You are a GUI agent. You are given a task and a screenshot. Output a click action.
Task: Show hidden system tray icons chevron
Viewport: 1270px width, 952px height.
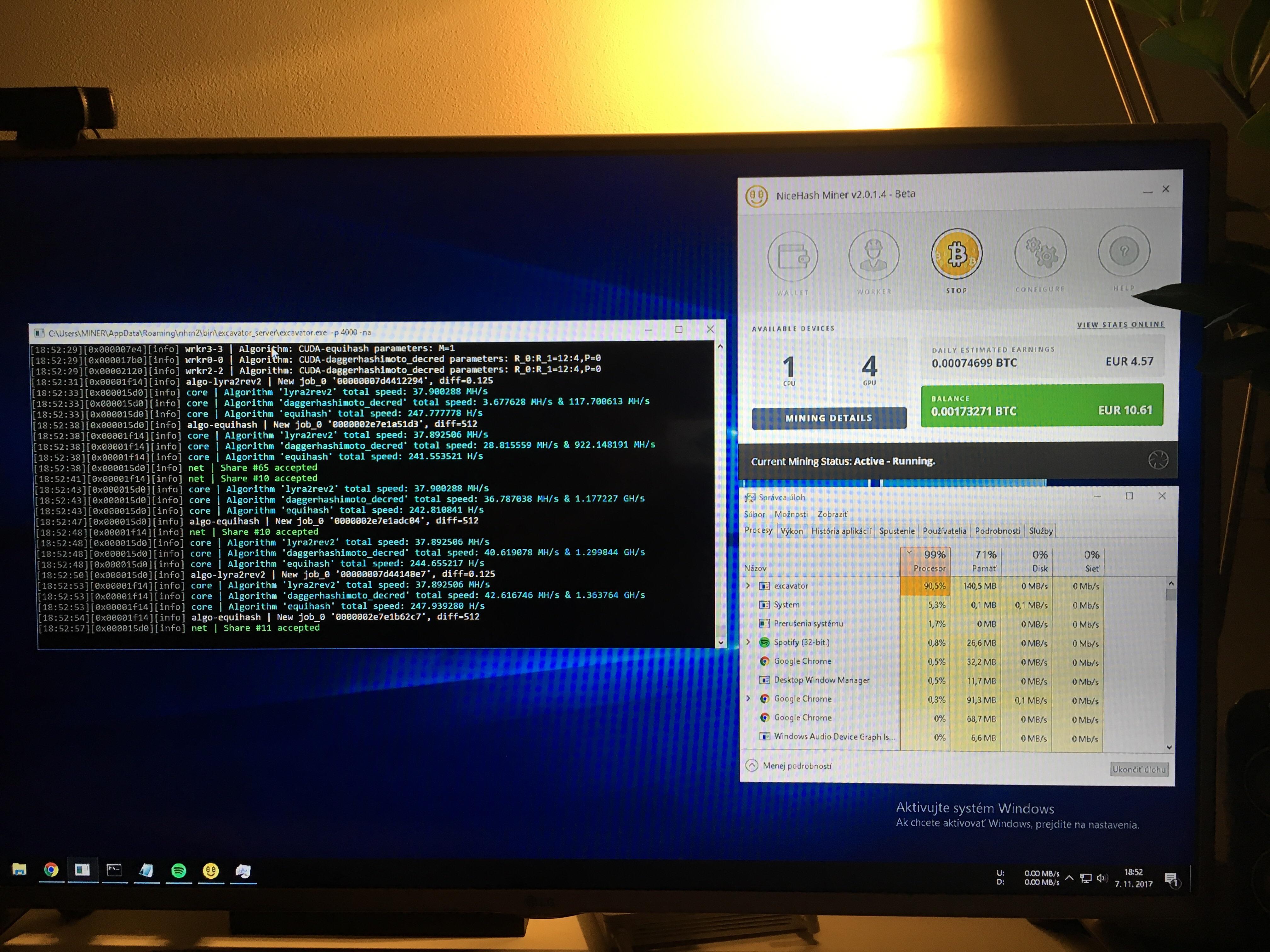pos(1069,878)
